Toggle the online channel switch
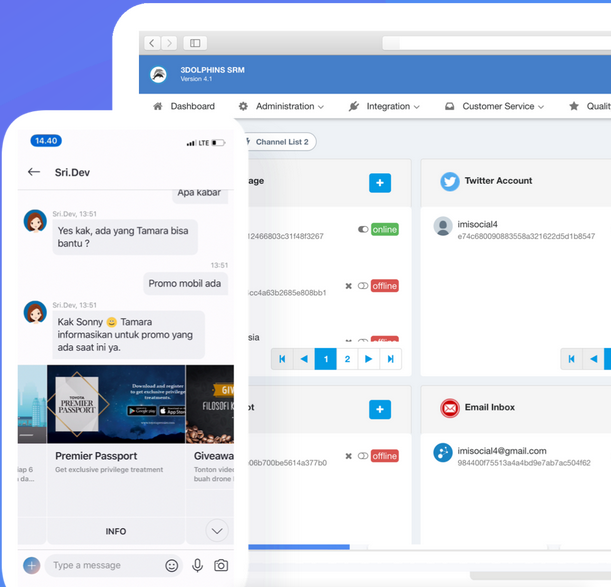 (x=363, y=229)
